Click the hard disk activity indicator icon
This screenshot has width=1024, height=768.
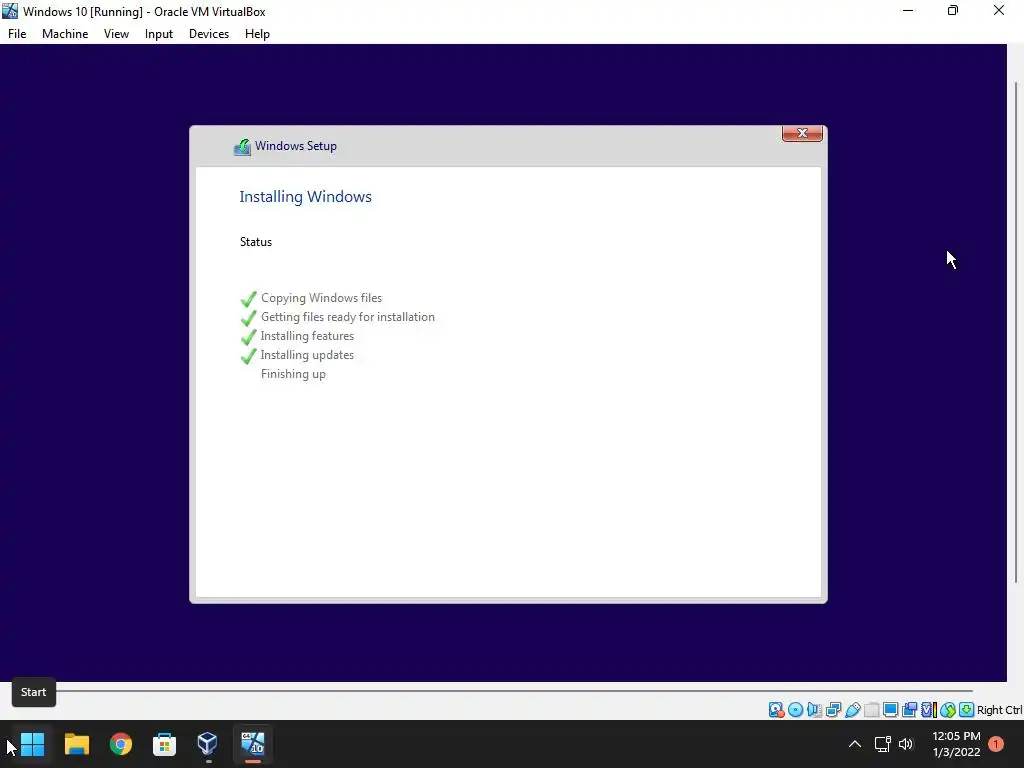(x=776, y=710)
